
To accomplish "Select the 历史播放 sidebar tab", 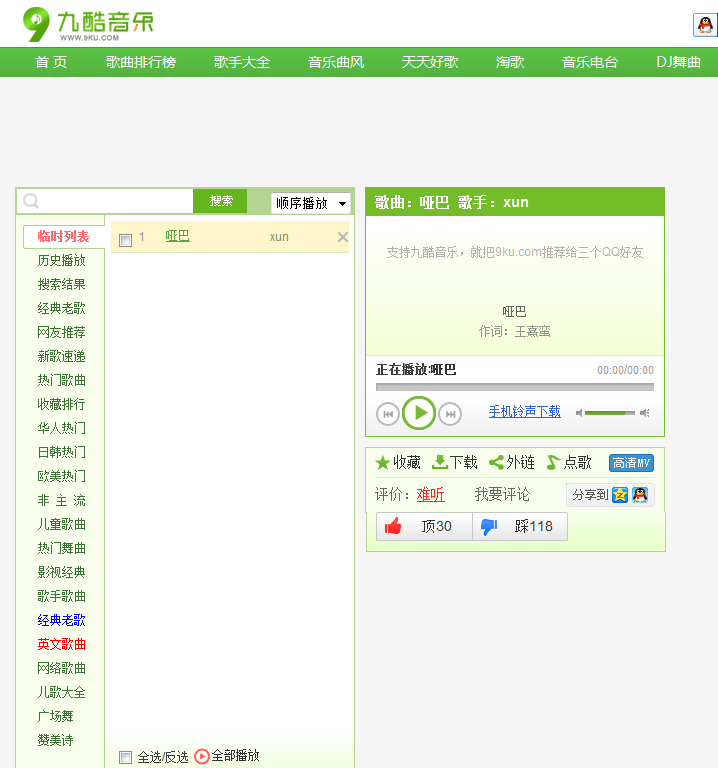I will 62,260.
